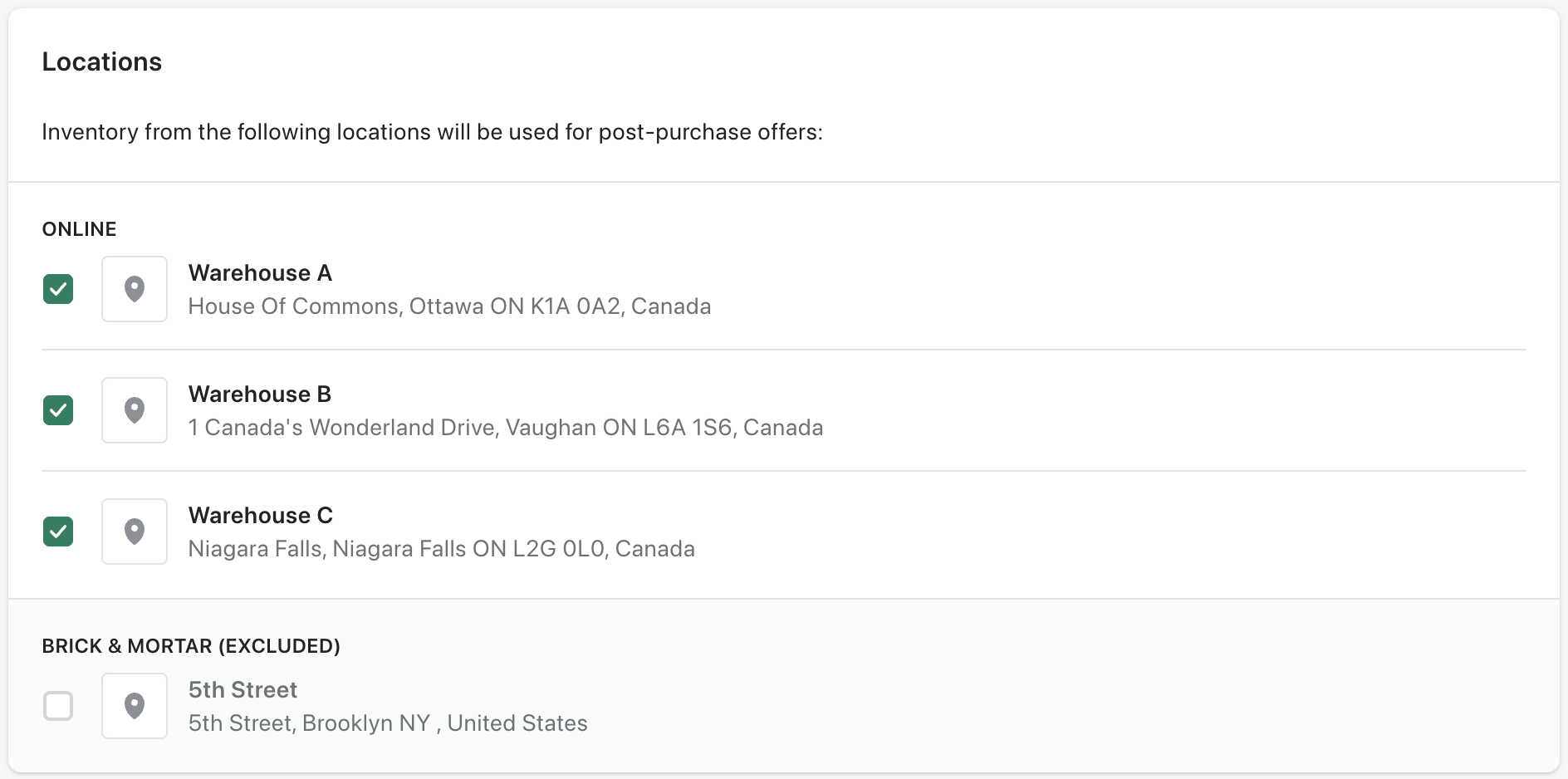Viewport: 1568px width, 779px height.
Task: Select the Brick & Mortar (Excluded) section header
Action: 191,646
